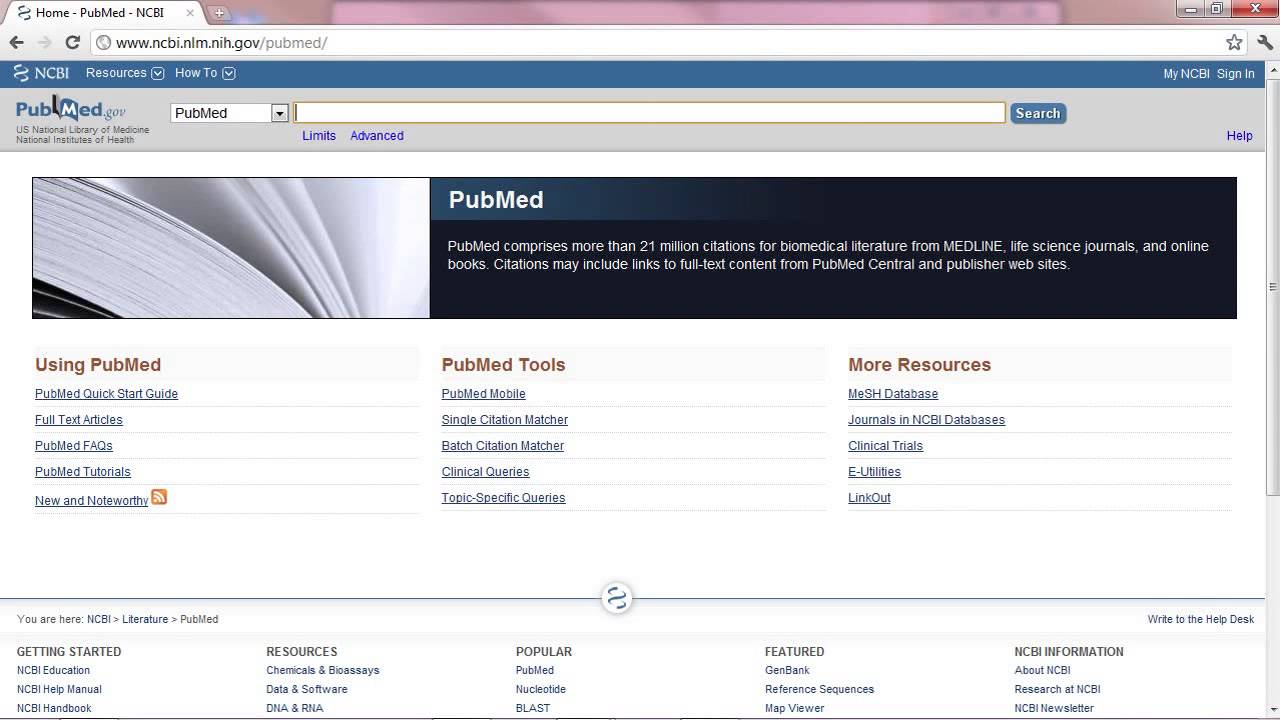The height and width of the screenshot is (720, 1280).
Task: Click the Search button
Action: (x=1038, y=113)
